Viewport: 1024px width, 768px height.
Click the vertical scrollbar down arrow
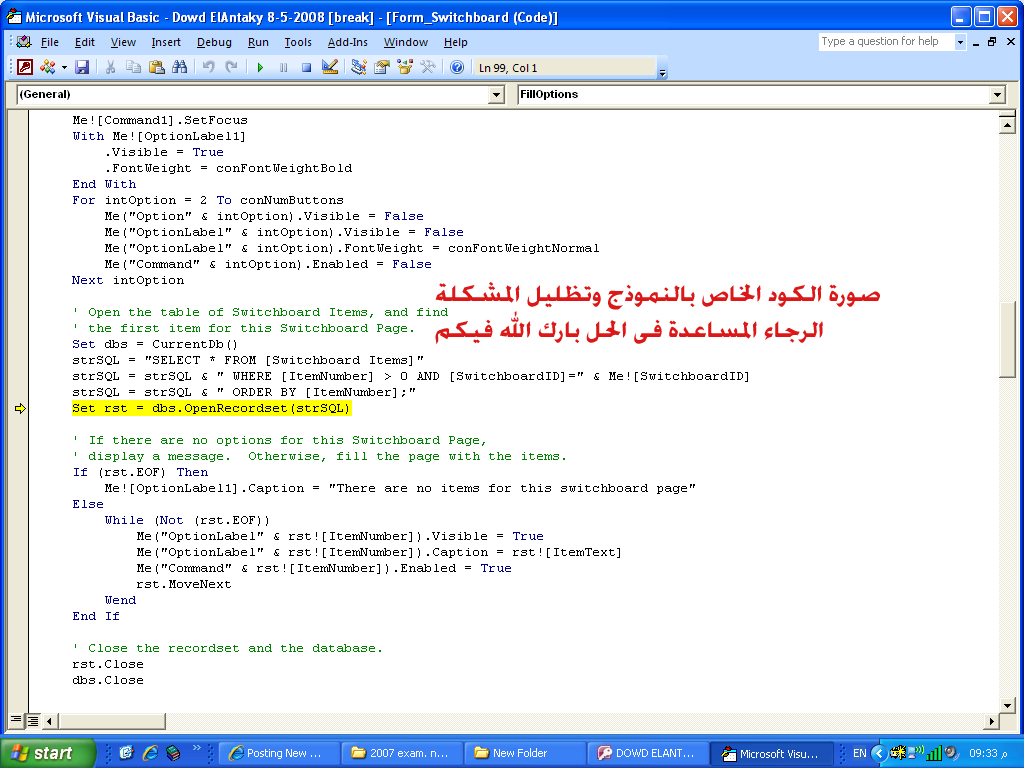(x=1006, y=705)
